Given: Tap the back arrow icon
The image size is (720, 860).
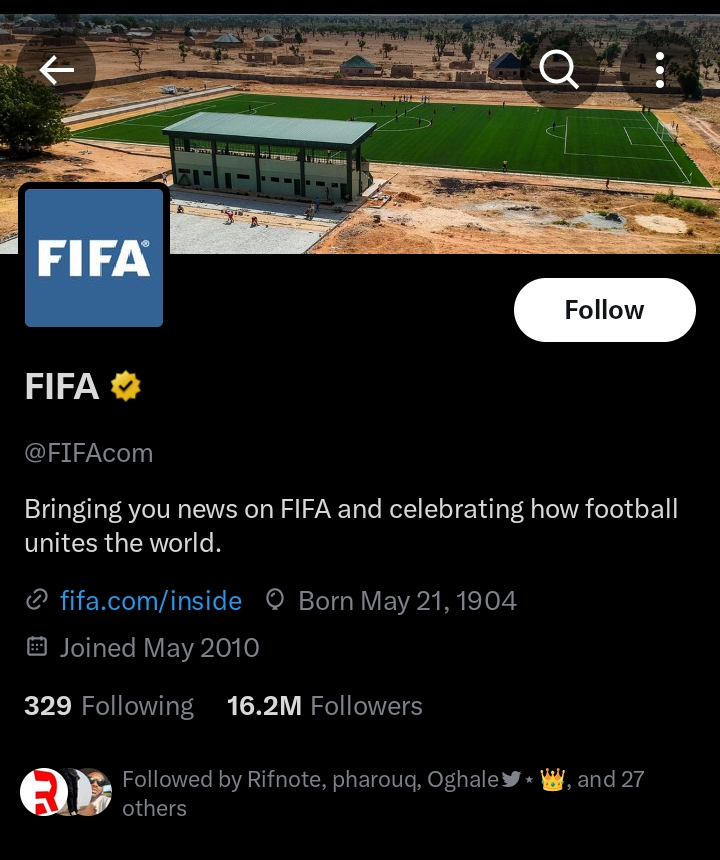Looking at the screenshot, I should tap(57, 69).
